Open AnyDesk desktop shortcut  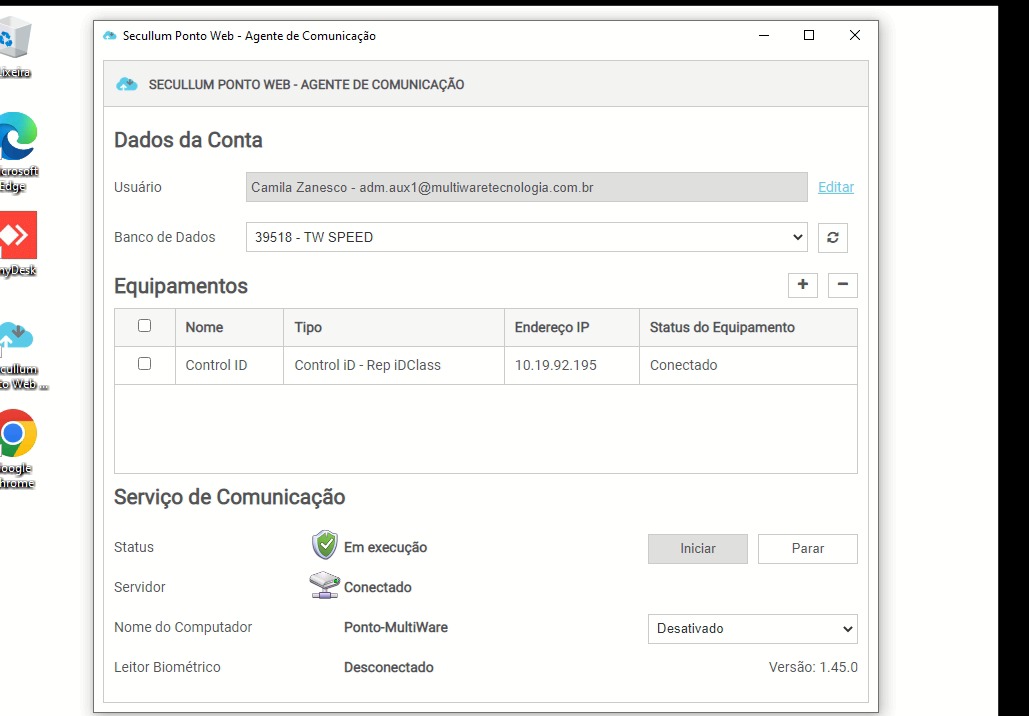pos(16,236)
